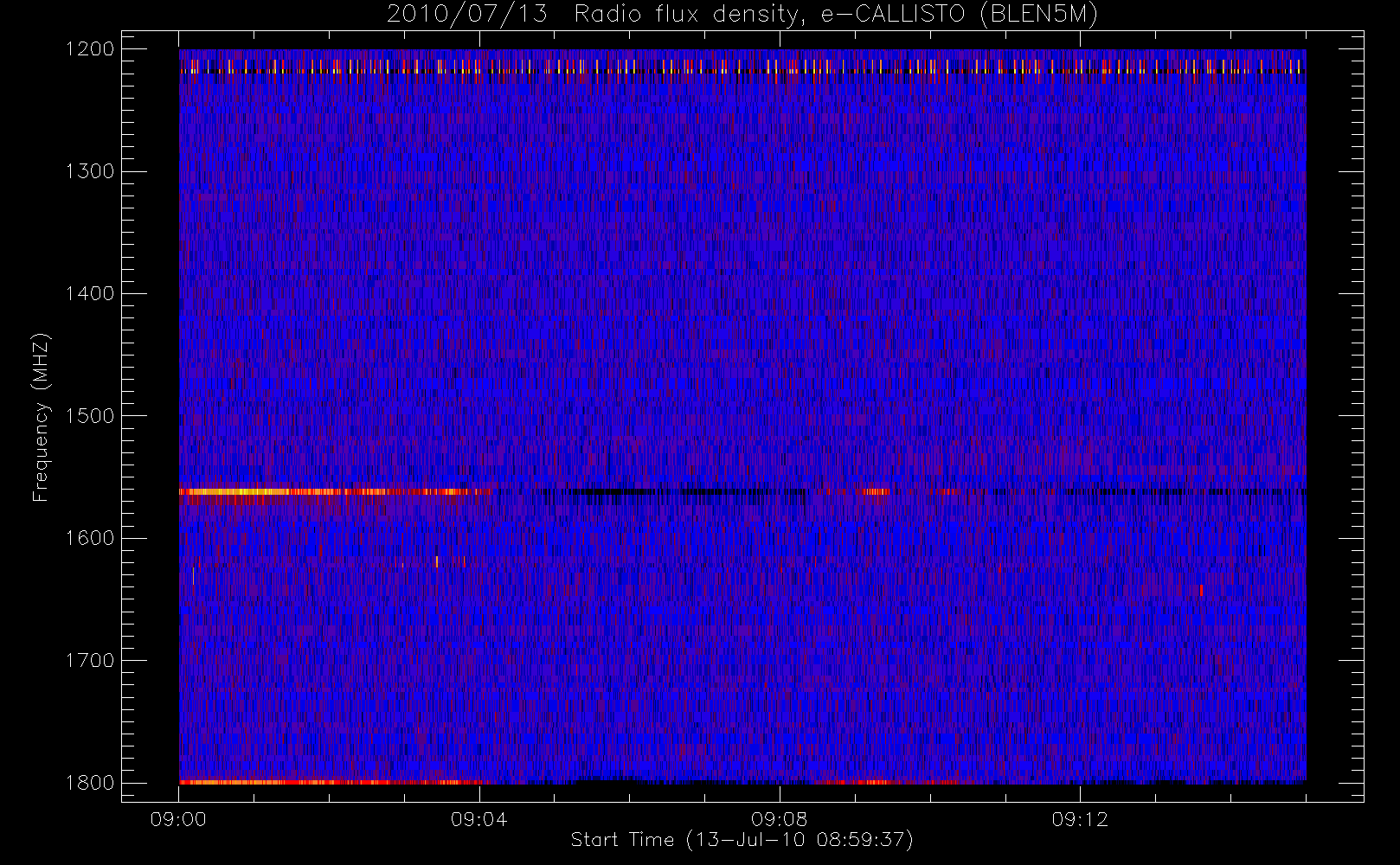
Task: Click the 09:04 time tick label
Action: pyautogui.click(x=478, y=819)
